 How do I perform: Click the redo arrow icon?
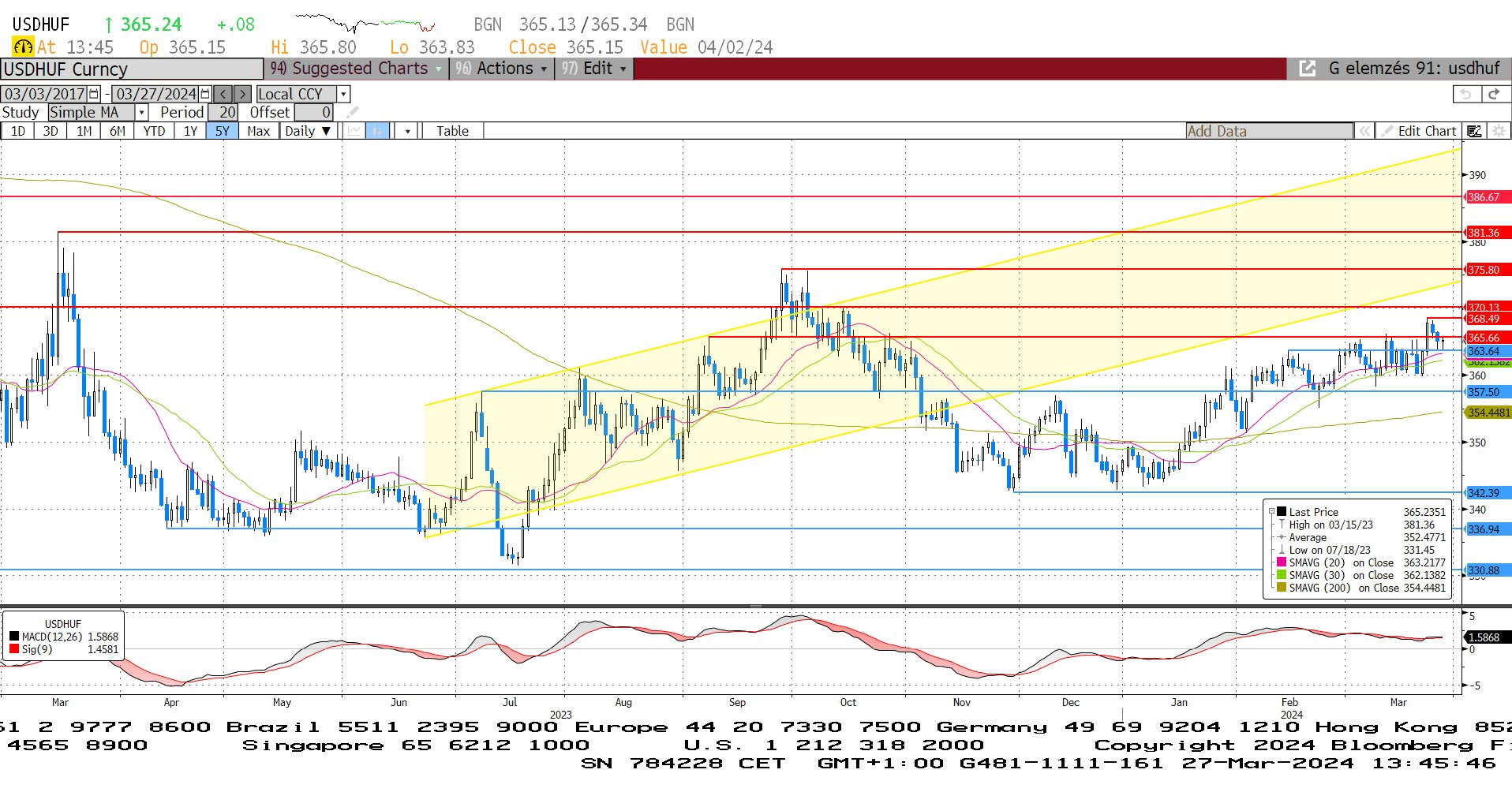pos(1493,94)
